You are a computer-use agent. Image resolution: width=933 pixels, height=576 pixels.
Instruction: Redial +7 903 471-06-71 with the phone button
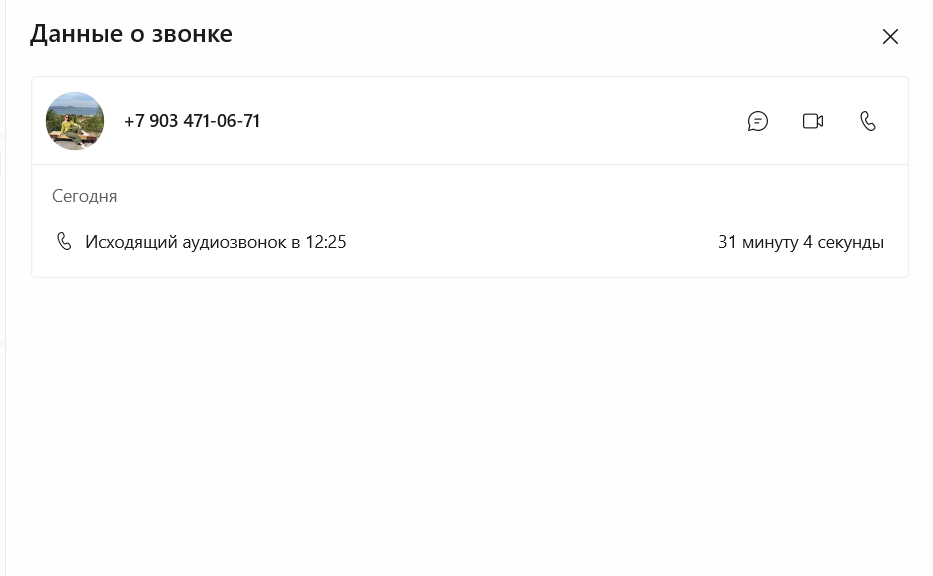coord(868,121)
